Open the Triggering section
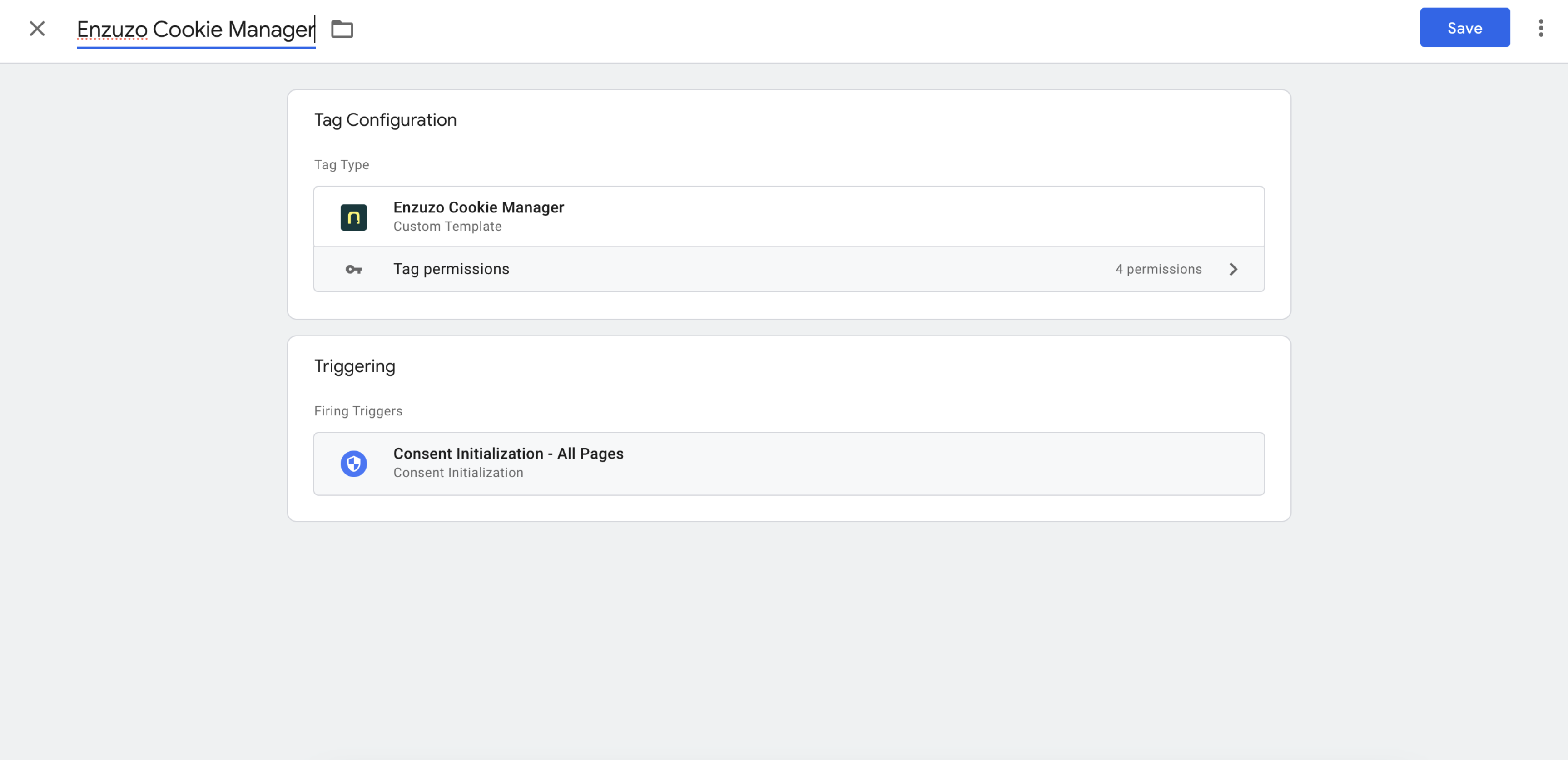This screenshot has height=760, width=1568. pyautogui.click(x=355, y=366)
